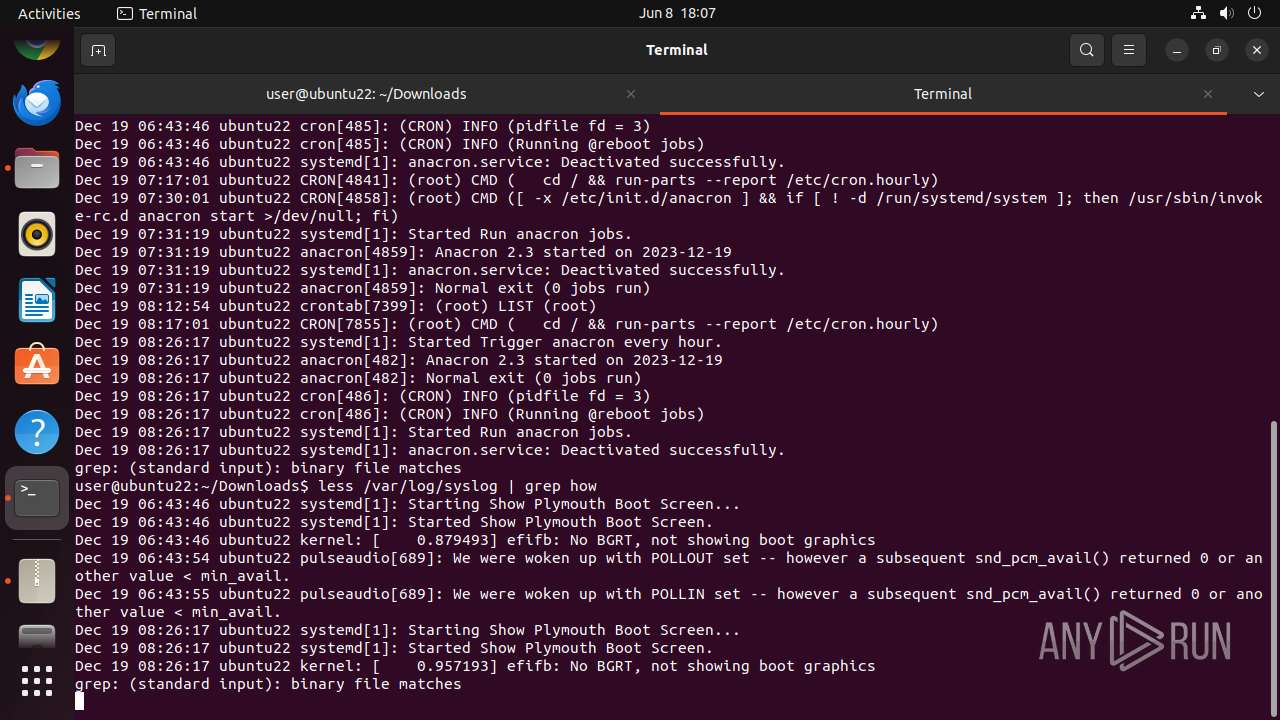Open the volume indicator in top bar
The image size is (1280, 720).
pos(1226,13)
